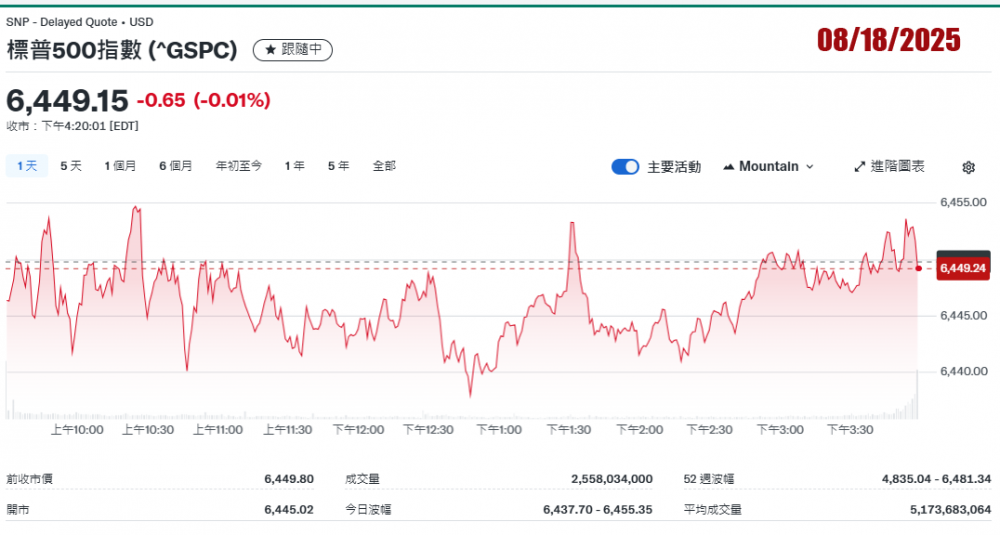Open 進階圖表 advanced chart link
This screenshot has width=1000, height=535.
pyautogui.click(x=889, y=167)
